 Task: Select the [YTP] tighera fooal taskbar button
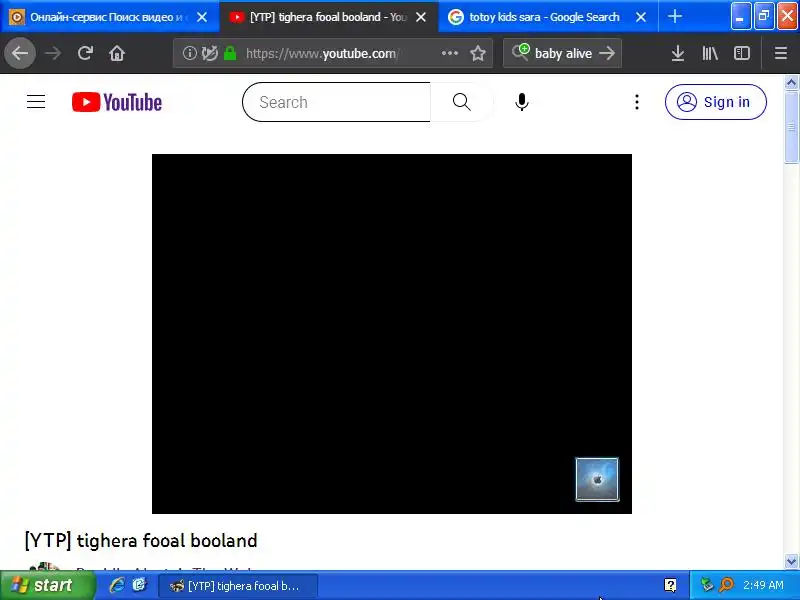[x=238, y=586]
